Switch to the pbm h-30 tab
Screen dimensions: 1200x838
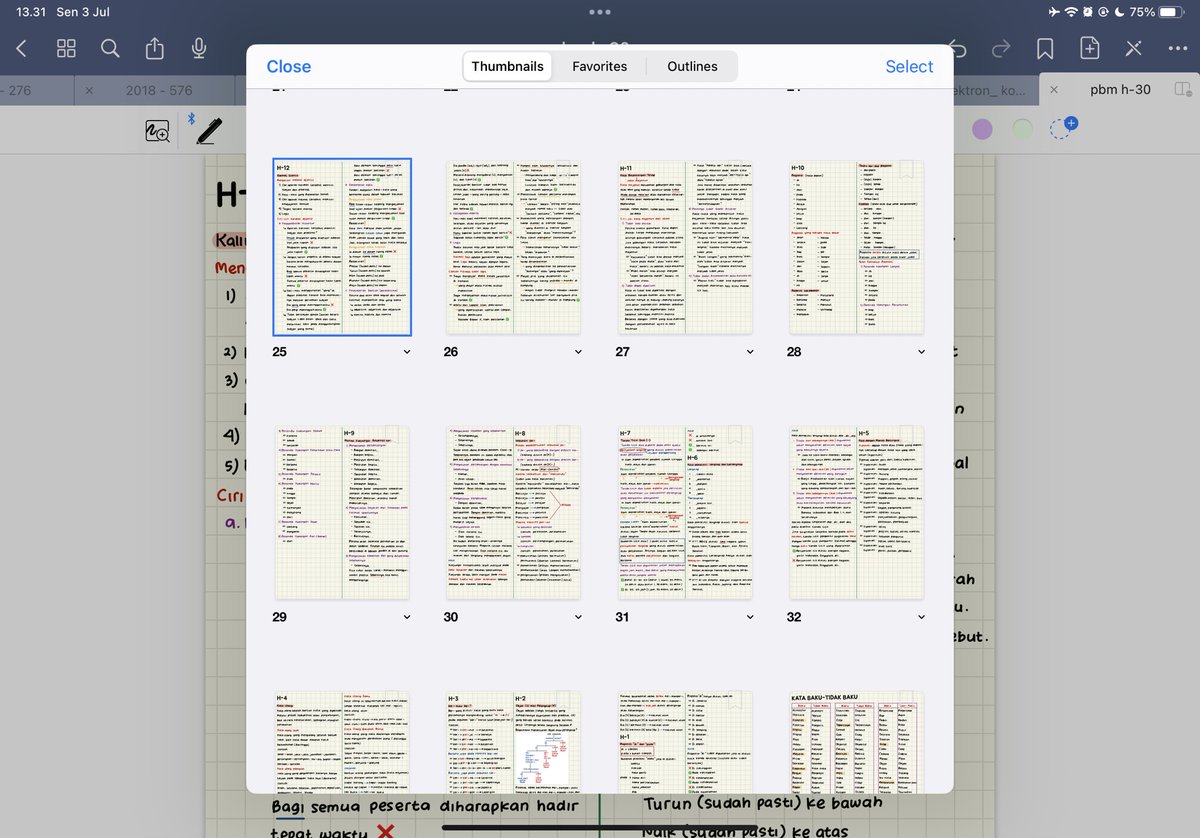point(1120,90)
